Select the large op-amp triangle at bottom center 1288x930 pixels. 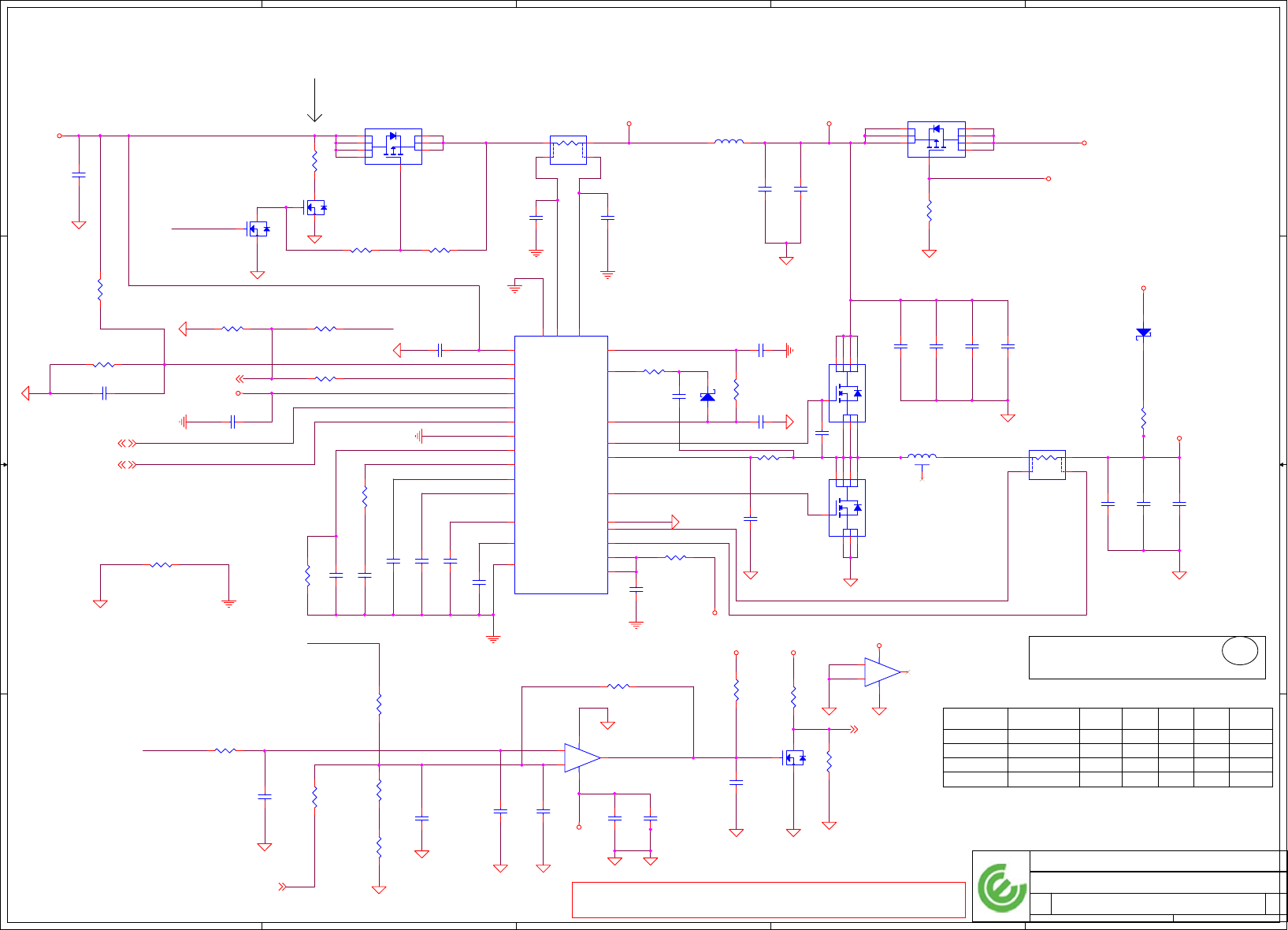click(582, 757)
